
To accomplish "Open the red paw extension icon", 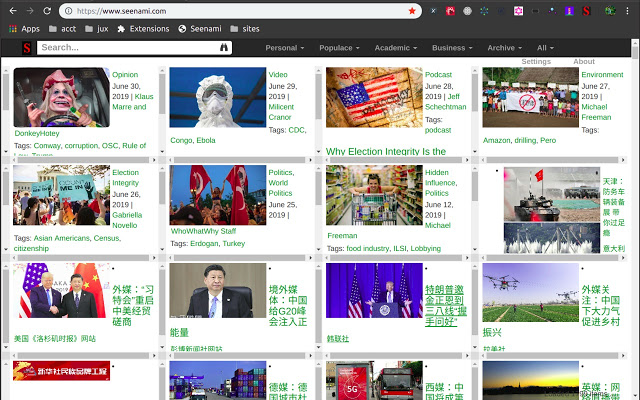I will [450, 11].
